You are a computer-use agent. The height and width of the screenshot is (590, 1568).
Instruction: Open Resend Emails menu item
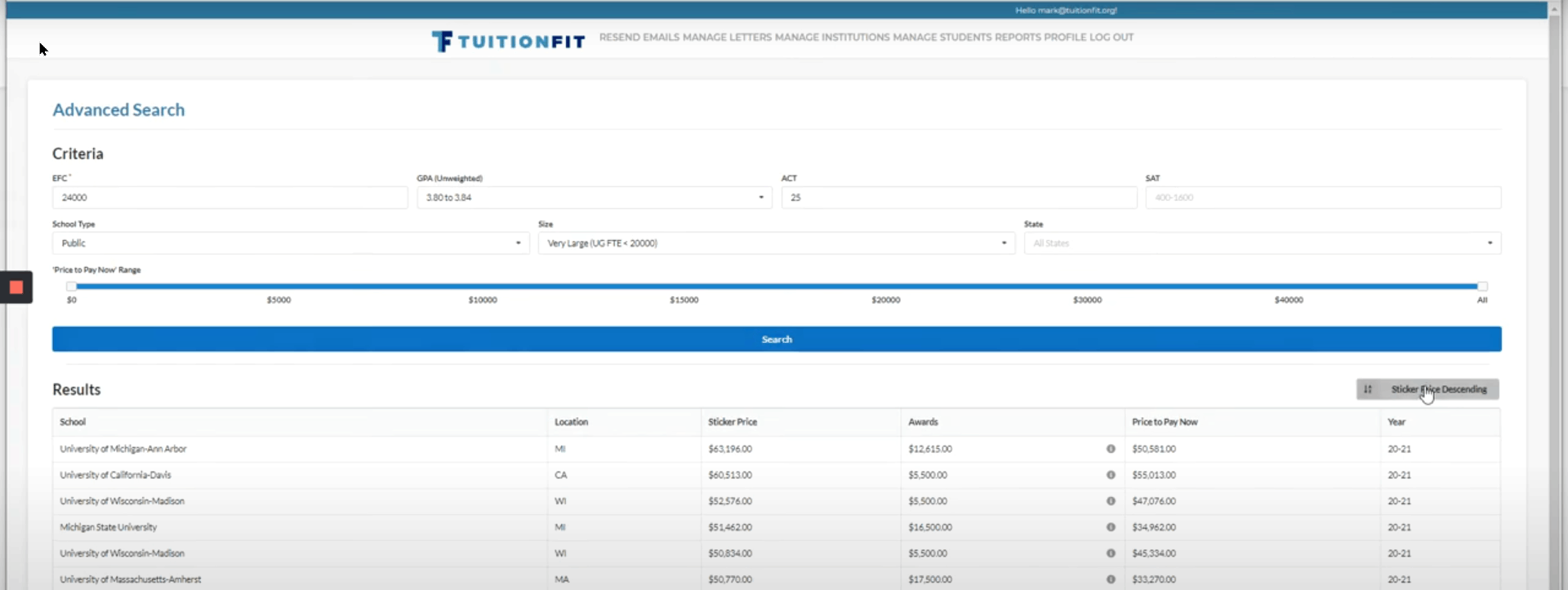point(639,38)
